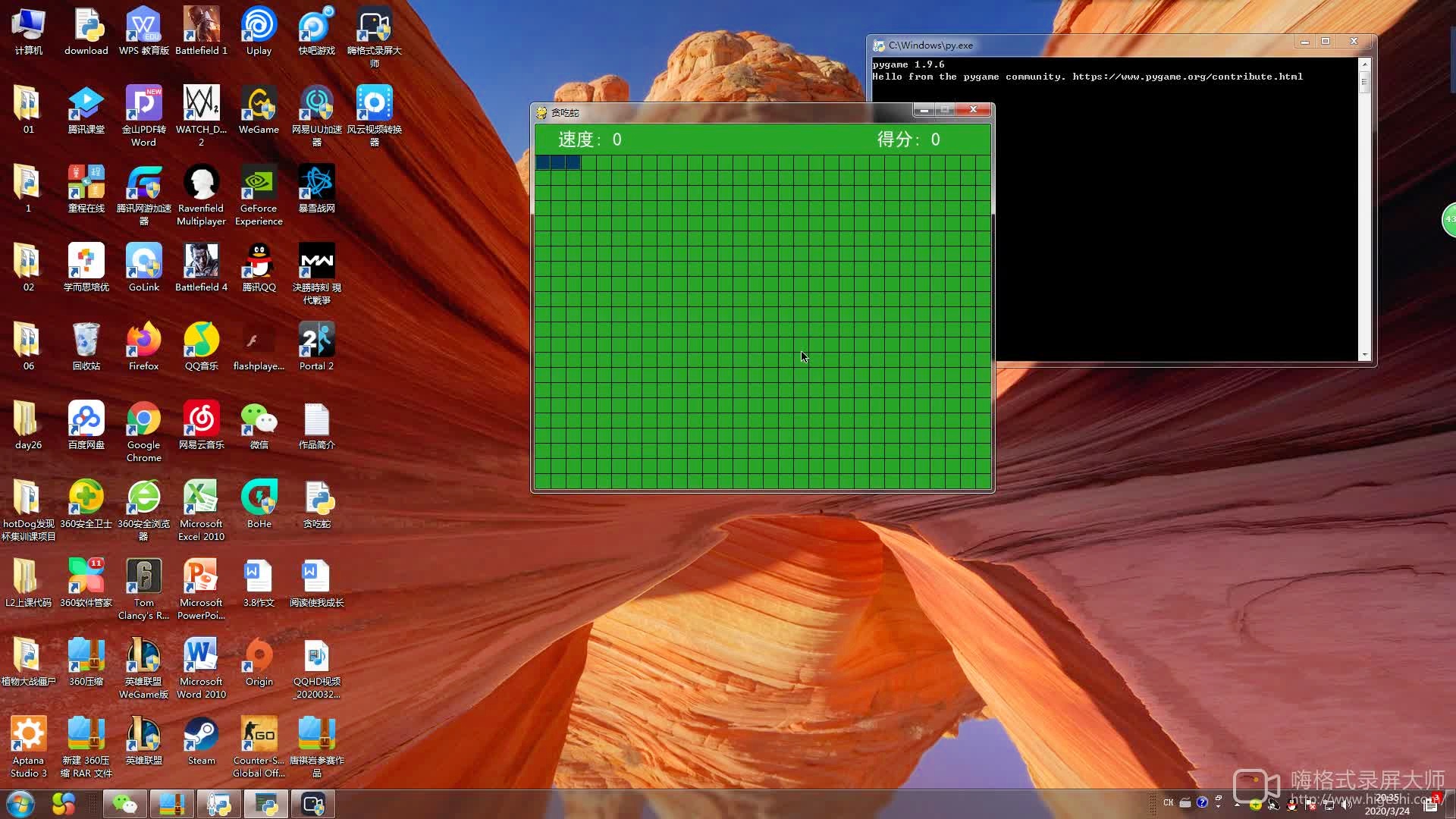Open 微信 desktop shortcut
1456x819 pixels.
[259, 426]
